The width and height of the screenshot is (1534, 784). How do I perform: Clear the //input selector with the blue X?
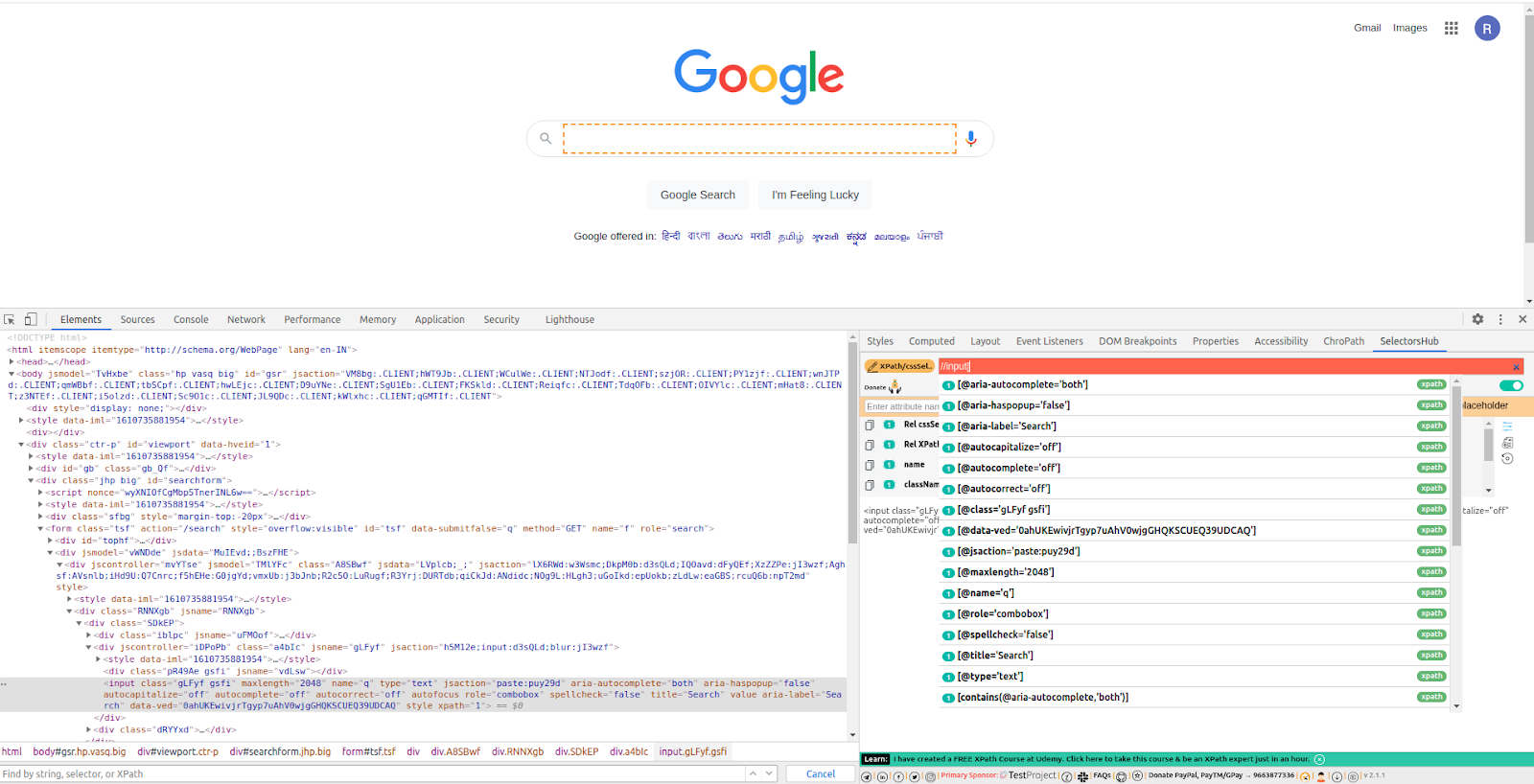click(1516, 366)
